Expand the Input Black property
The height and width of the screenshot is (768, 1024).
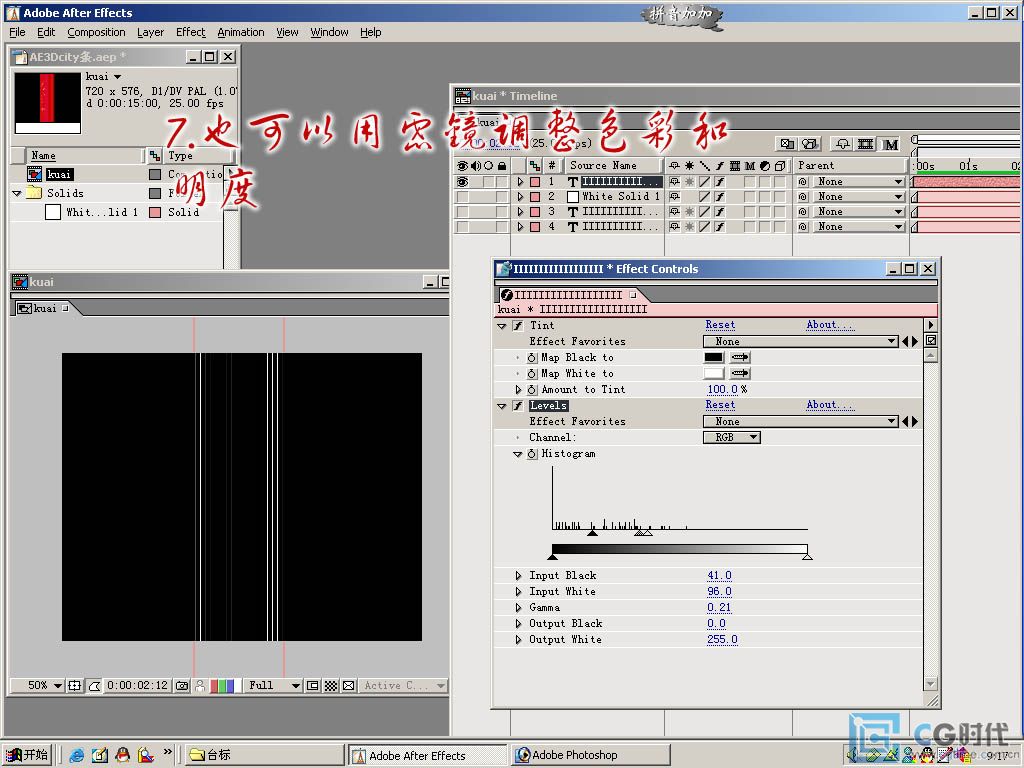tap(519, 576)
